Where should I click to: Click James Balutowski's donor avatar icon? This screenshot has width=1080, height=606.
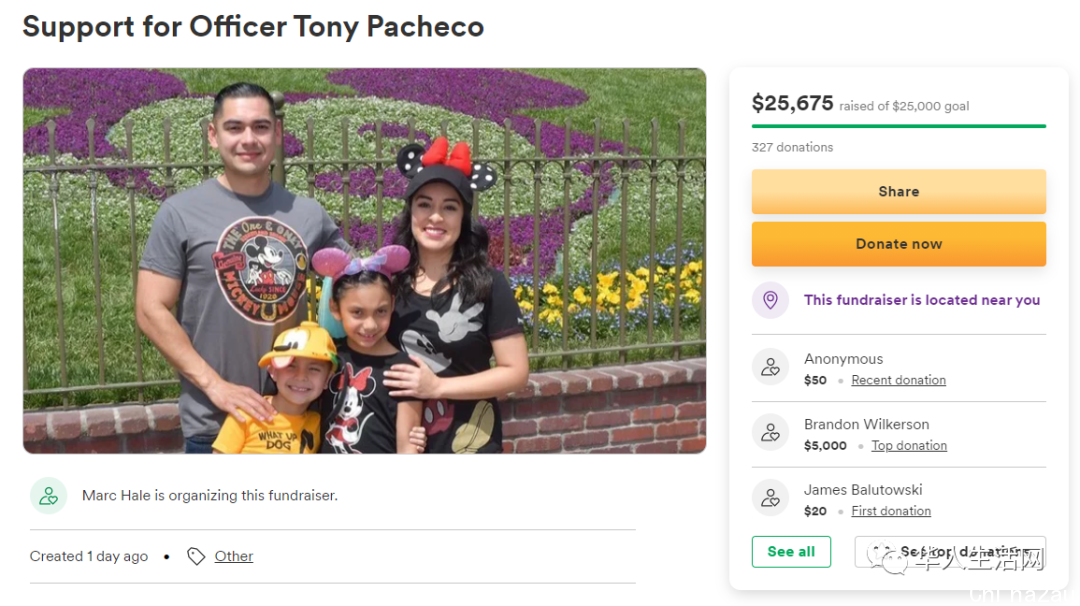(x=770, y=498)
